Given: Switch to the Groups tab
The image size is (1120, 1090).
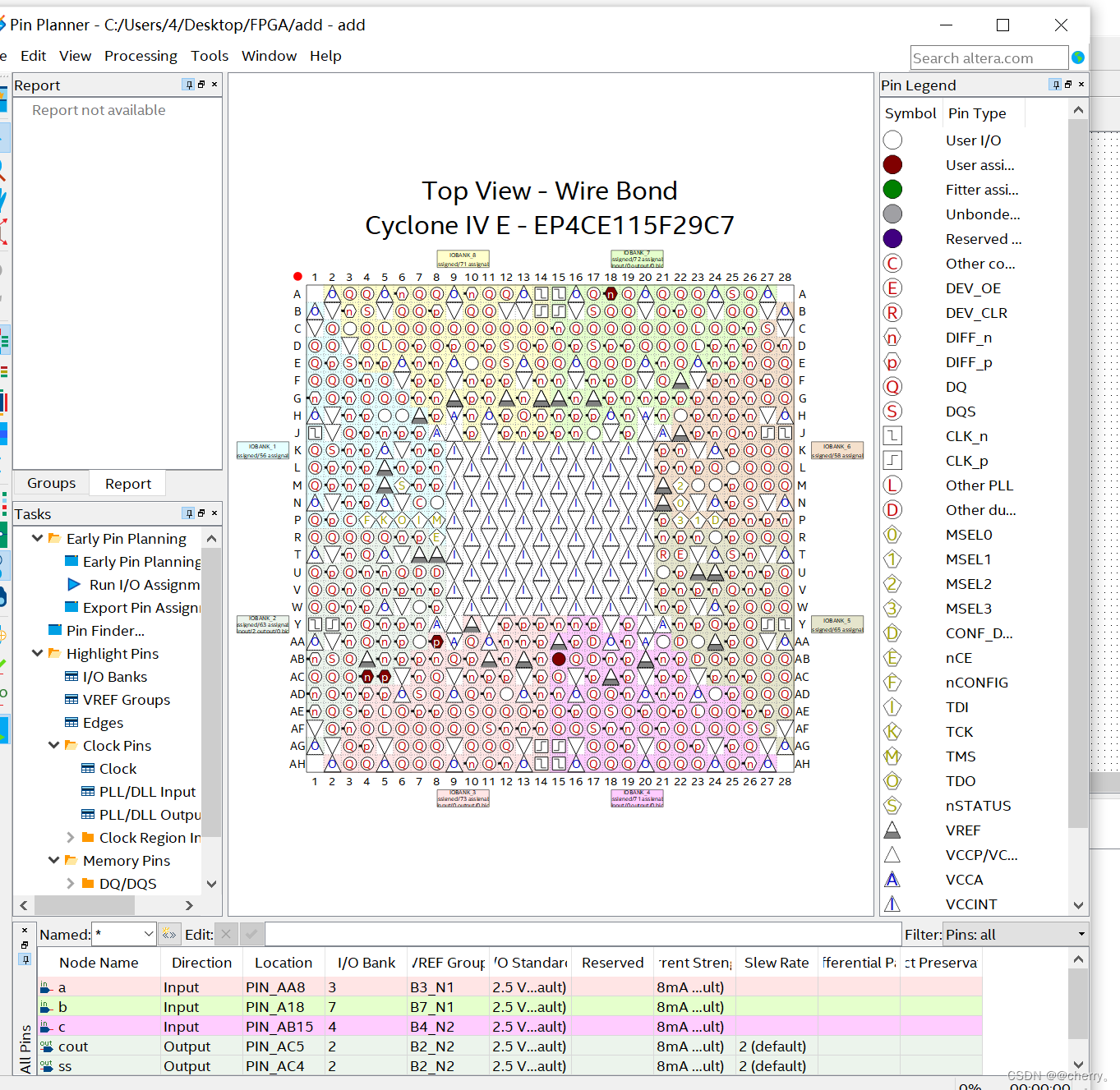Looking at the screenshot, I should click(x=51, y=483).
